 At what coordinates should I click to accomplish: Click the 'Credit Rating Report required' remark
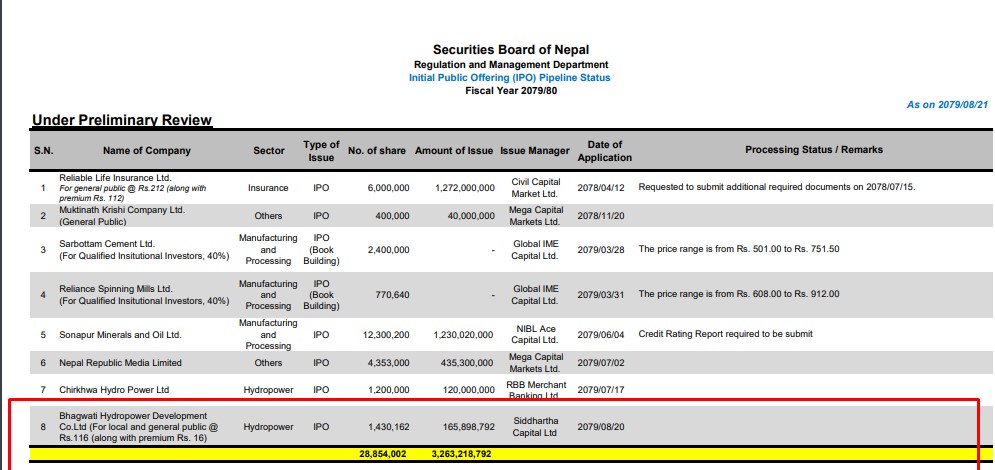pyautogui.click(x=725, y=334)
